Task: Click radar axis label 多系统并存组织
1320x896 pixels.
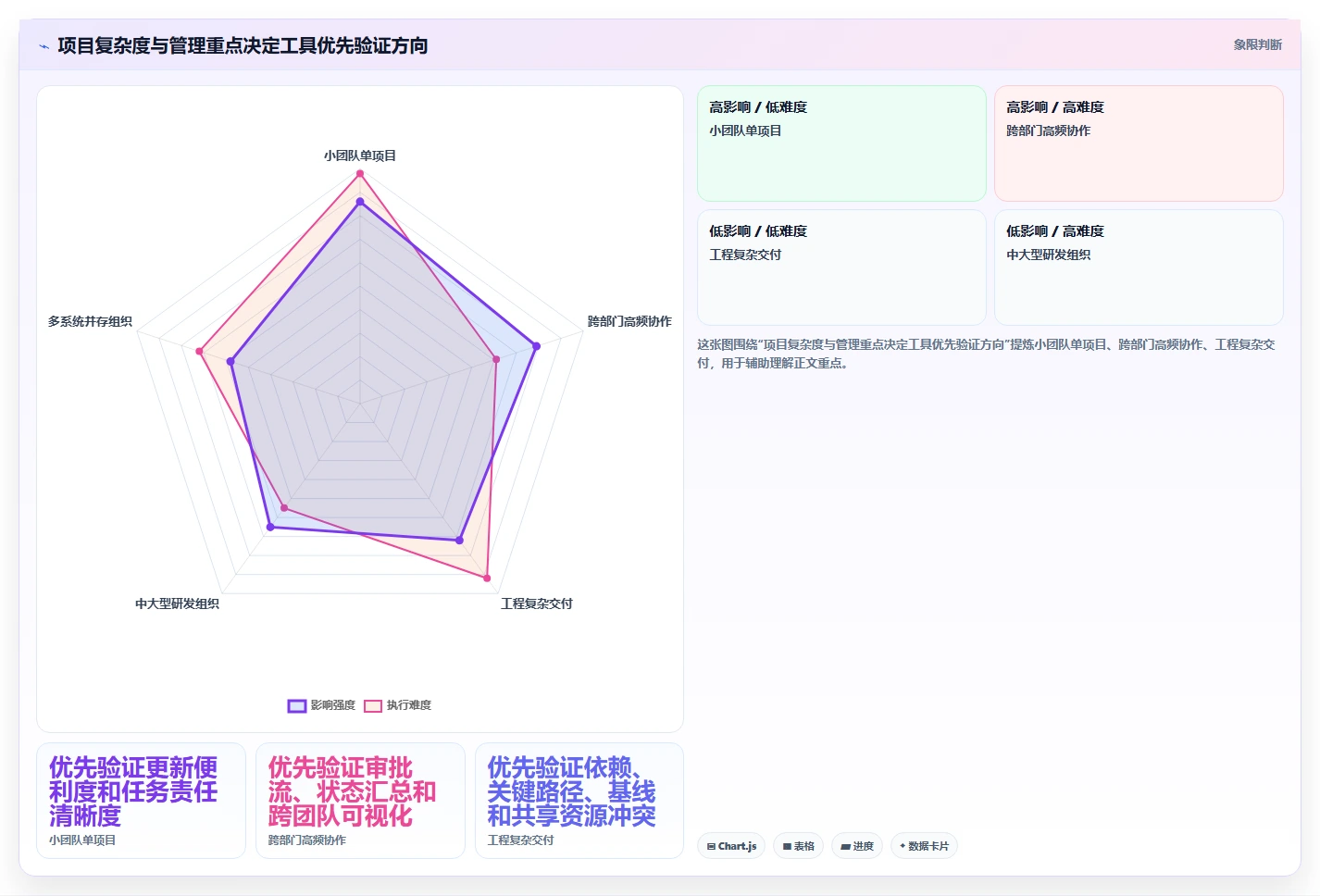Action: (90, 321)
